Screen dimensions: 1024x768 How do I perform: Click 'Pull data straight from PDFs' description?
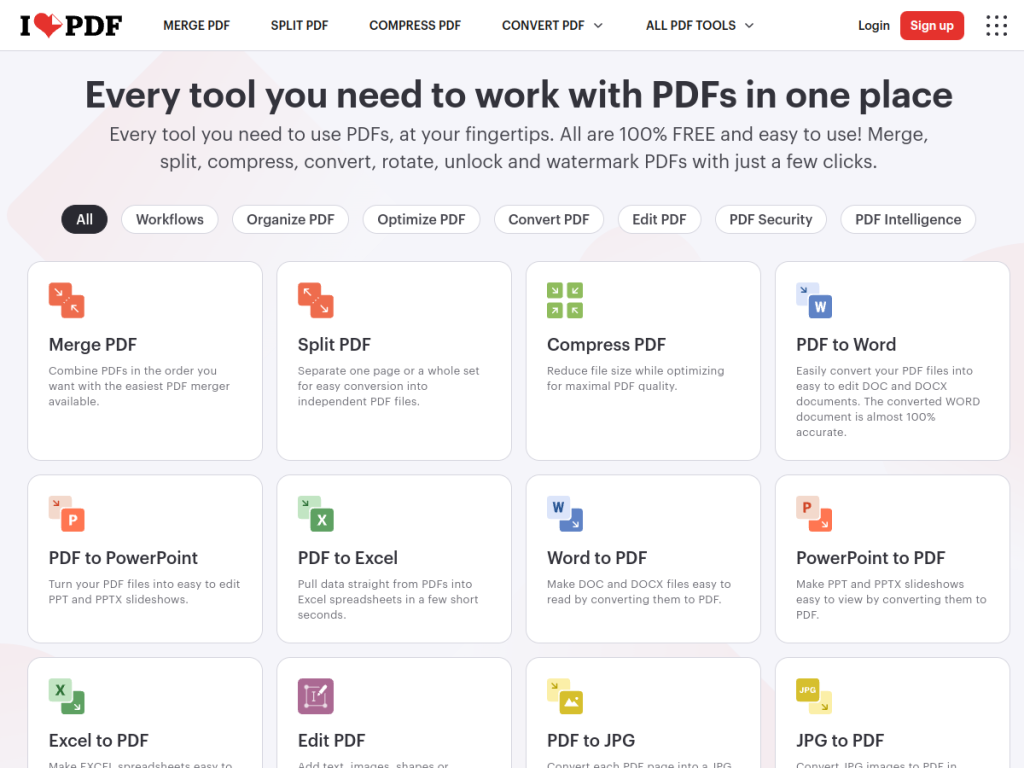coord(388,600)
